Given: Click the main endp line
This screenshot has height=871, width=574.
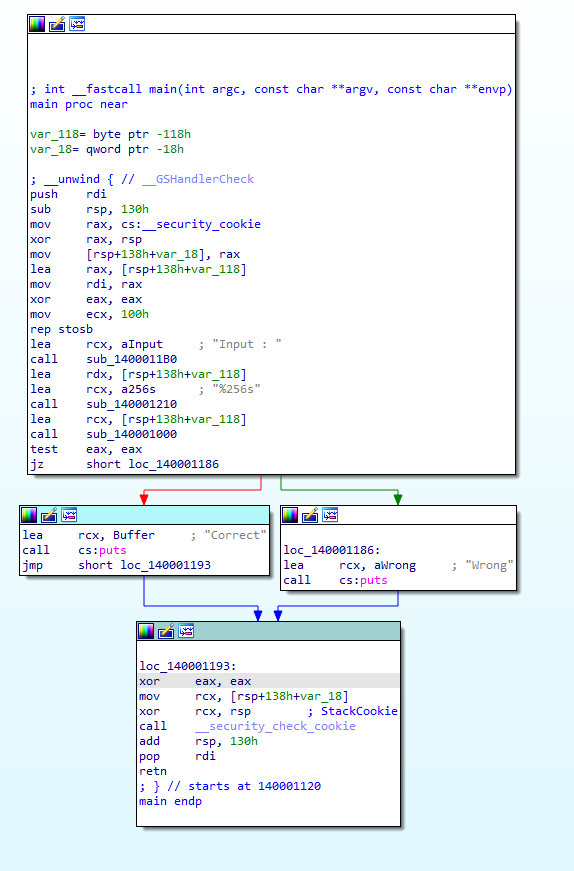Looking at the screenshot, I should pyautogui.click(x=171, y=801).
